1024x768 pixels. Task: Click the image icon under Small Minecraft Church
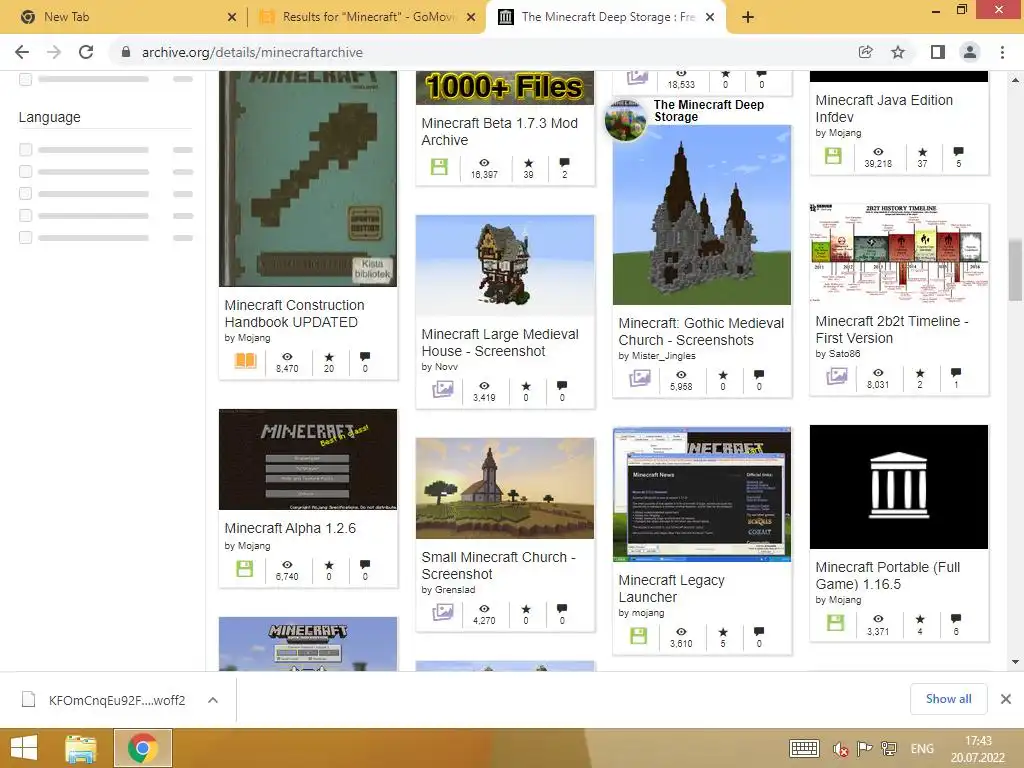click(x=442, y=612)
